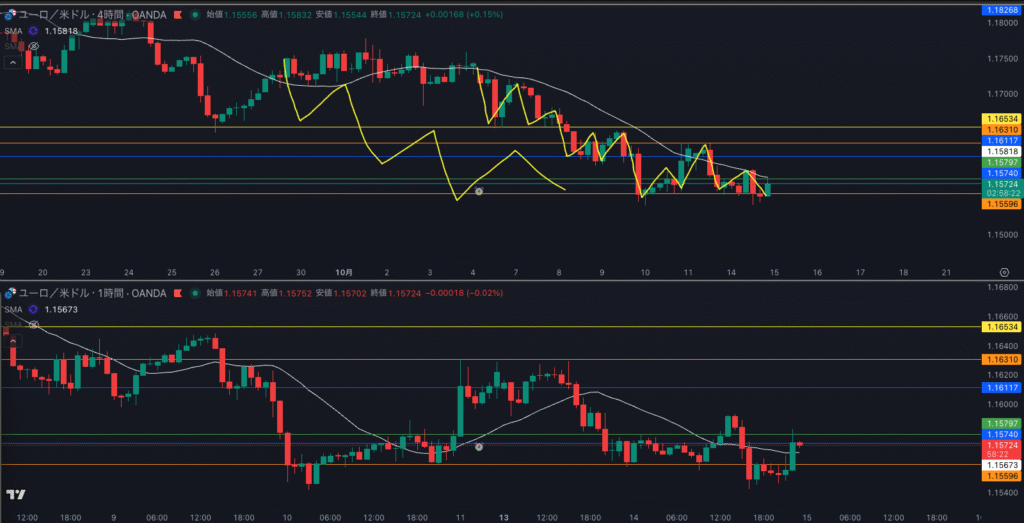Click the purple SMA indicator icon in upper chart
The width and height of the screenshot is (1024, 523).
33,31
